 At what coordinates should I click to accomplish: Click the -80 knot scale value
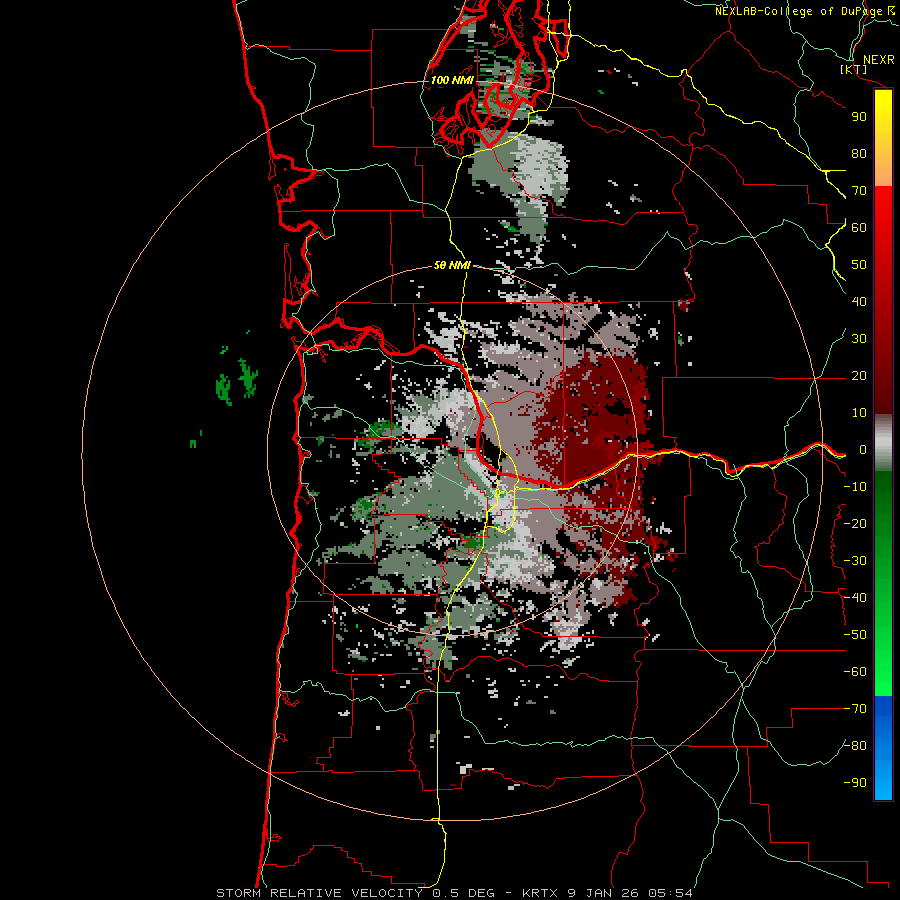[x=855, y=746]
